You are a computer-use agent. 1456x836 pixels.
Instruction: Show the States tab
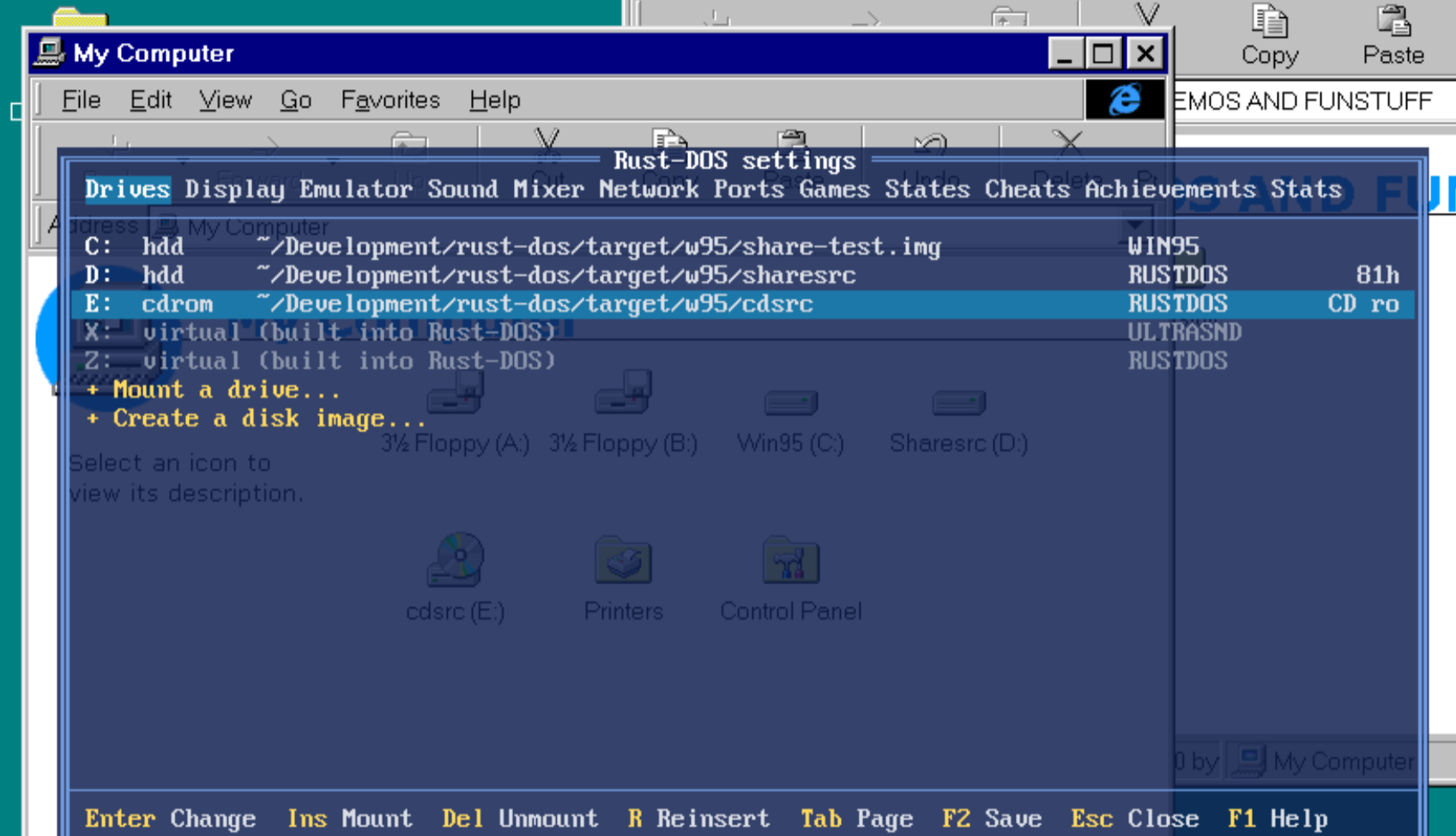coord(927,190)
